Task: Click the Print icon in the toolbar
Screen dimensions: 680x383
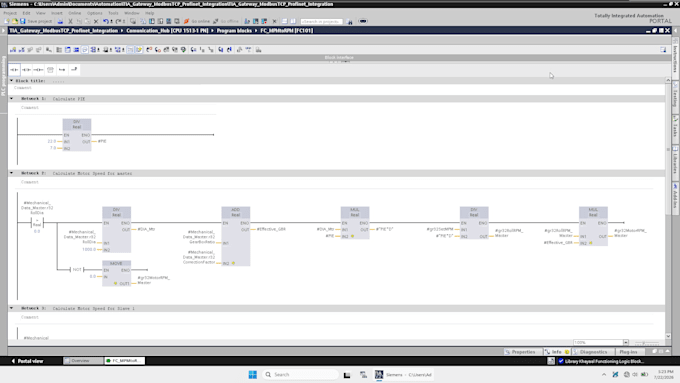Action: pos(60,21)
